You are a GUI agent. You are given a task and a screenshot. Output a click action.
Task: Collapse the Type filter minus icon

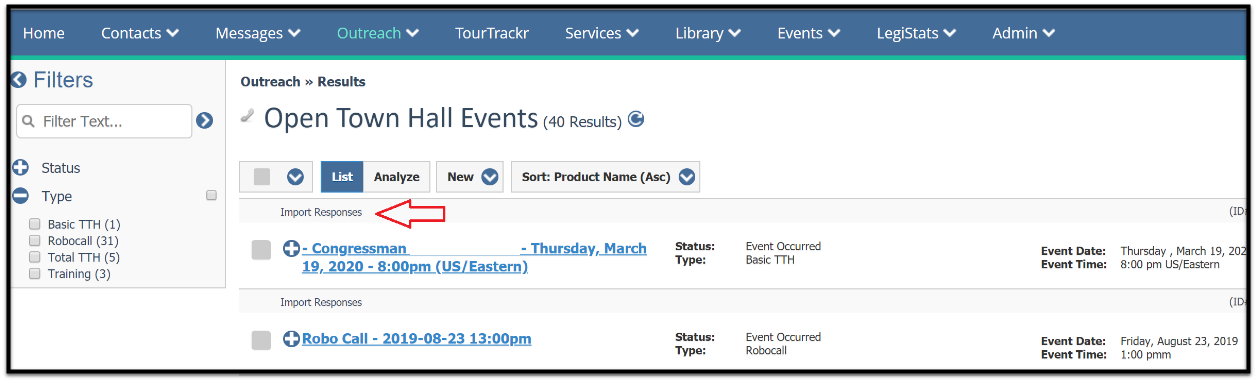pos(20,196)
